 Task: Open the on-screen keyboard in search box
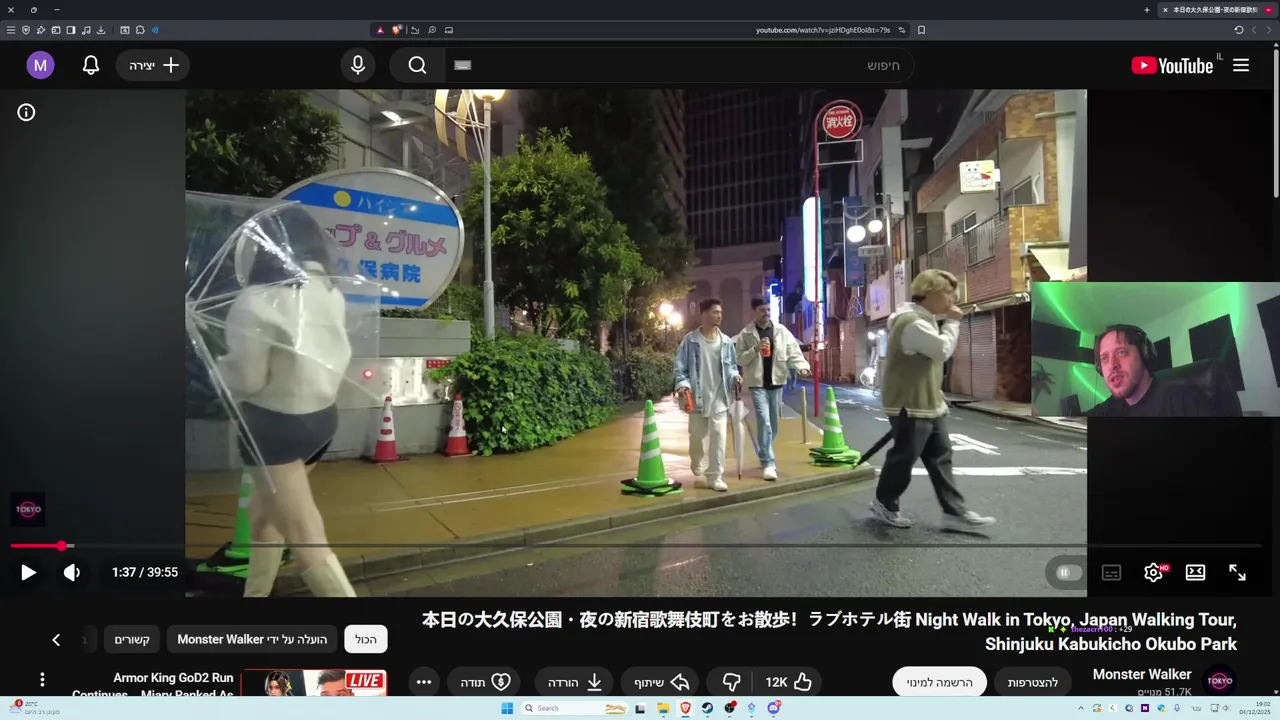click(x=462, y=66)
